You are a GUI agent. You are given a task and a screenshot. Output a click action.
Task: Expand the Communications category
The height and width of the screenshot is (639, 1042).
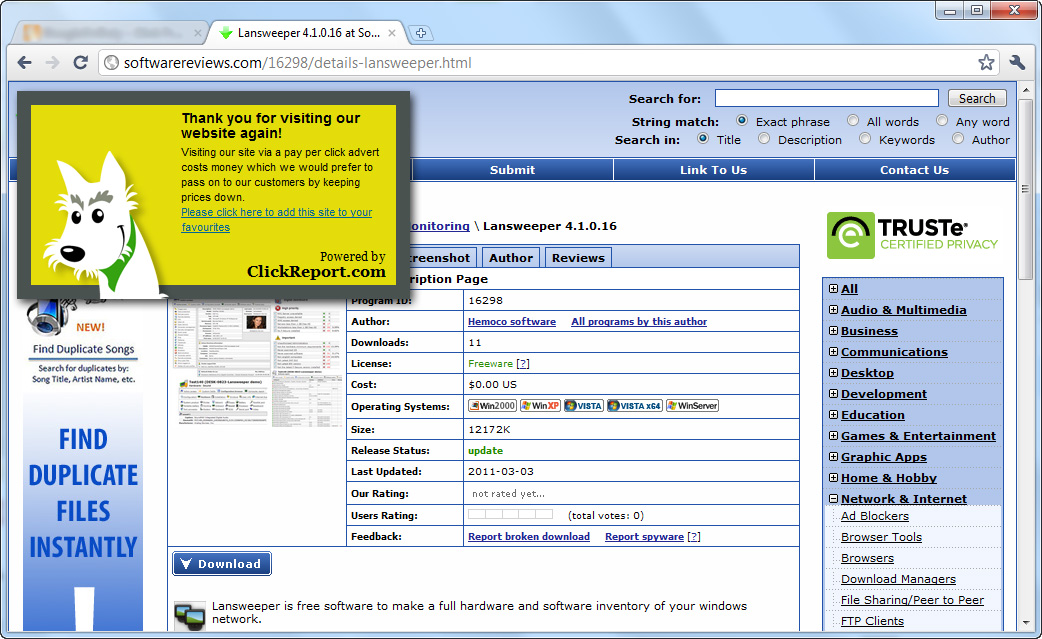click(x=833, y=351)
